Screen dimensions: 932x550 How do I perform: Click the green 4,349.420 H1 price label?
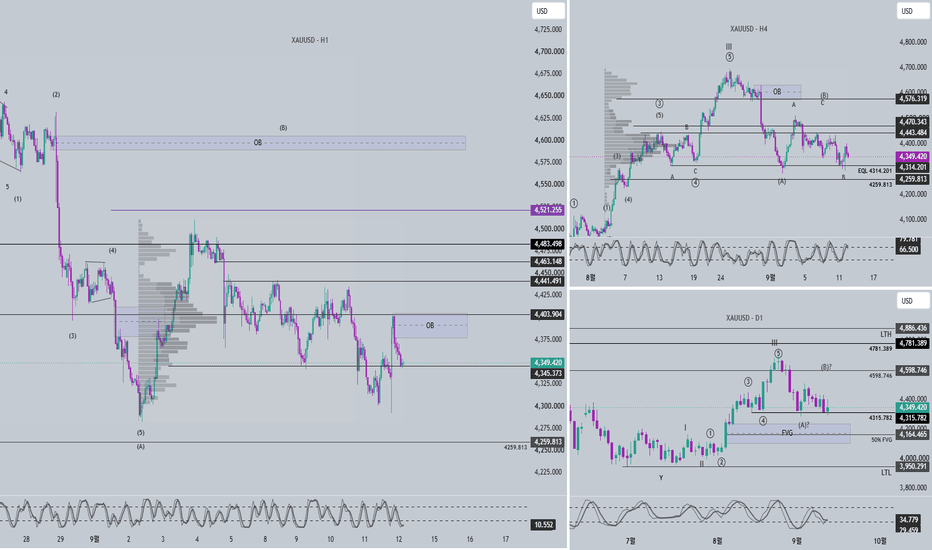[547, 363]
